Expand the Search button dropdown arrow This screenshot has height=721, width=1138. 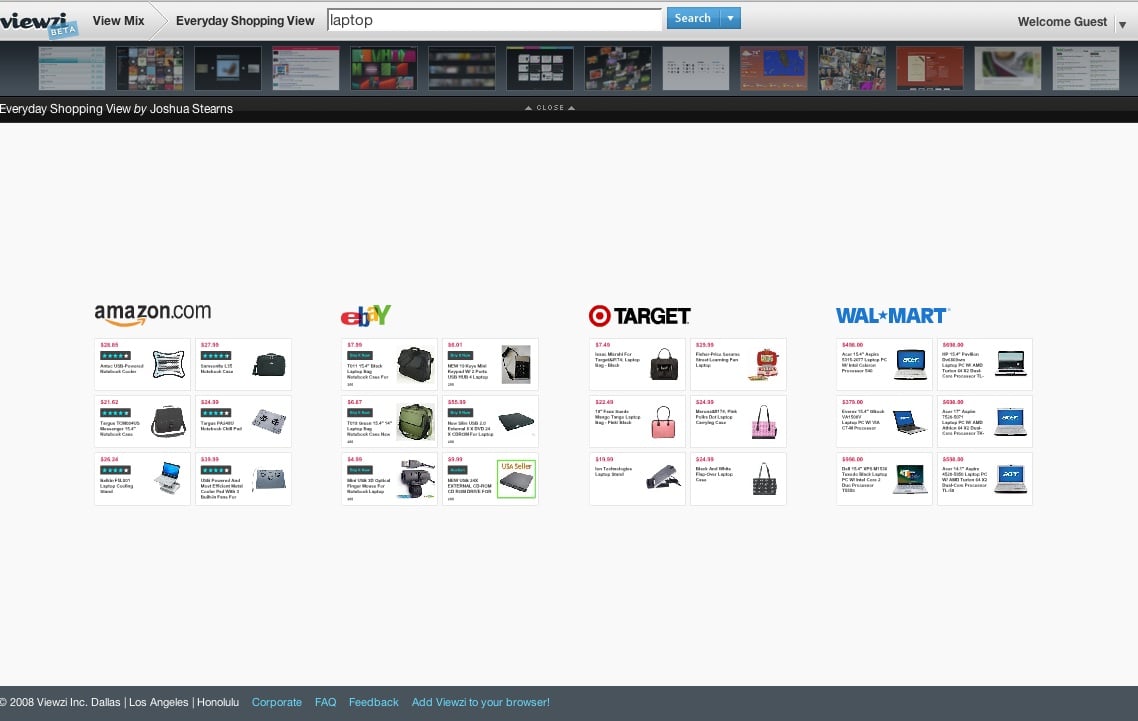click(x=730, y=18)
